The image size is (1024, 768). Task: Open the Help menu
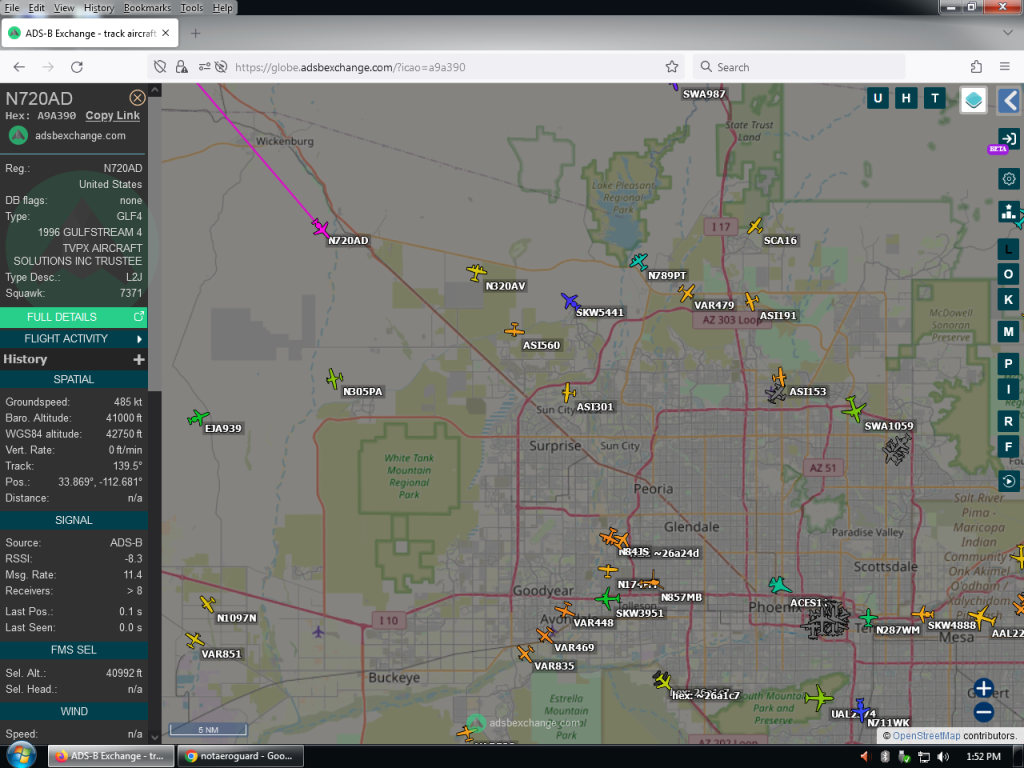coord(222,8)
